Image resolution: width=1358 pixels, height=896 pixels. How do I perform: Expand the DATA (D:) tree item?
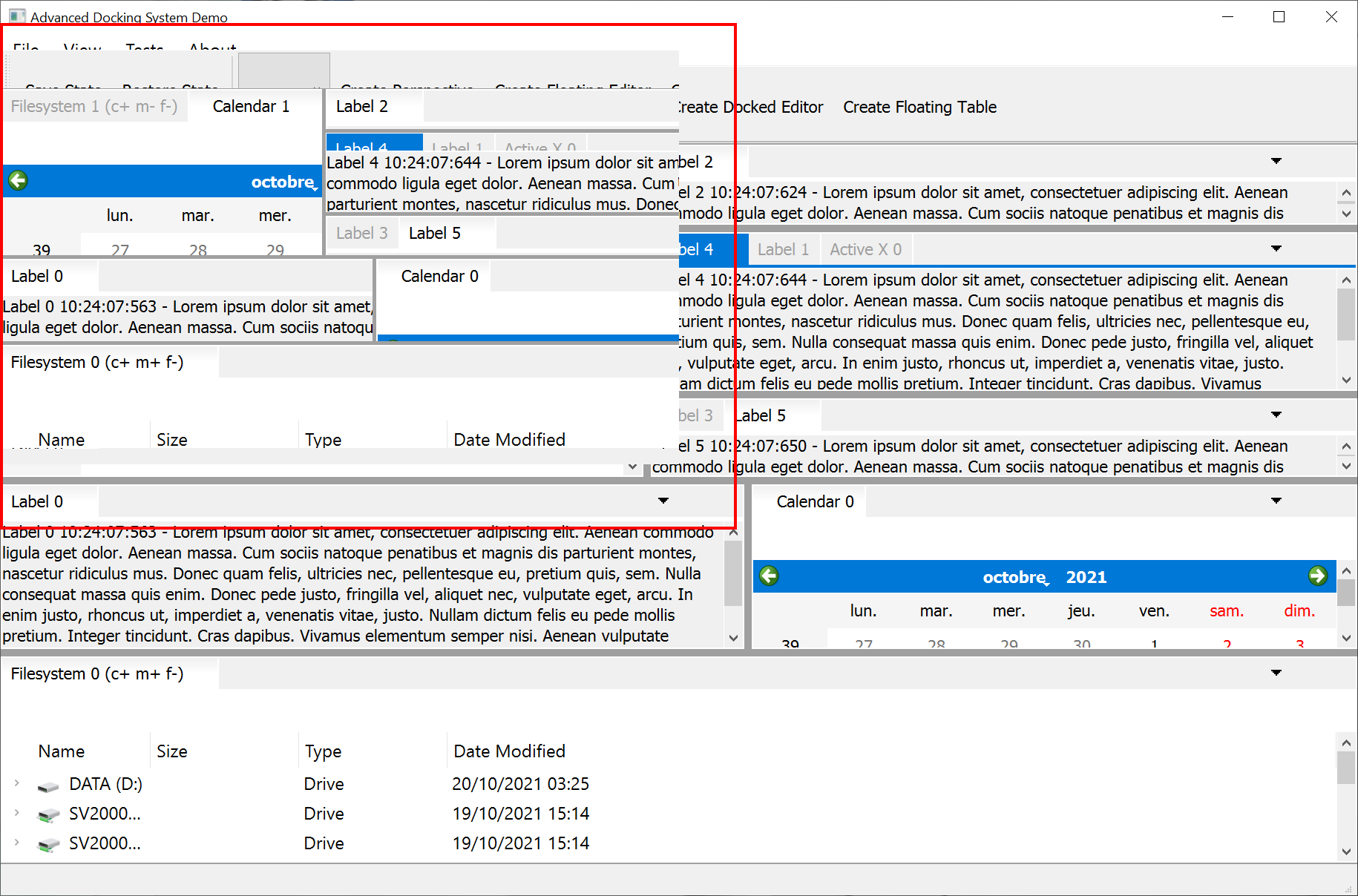coord(16,784)
